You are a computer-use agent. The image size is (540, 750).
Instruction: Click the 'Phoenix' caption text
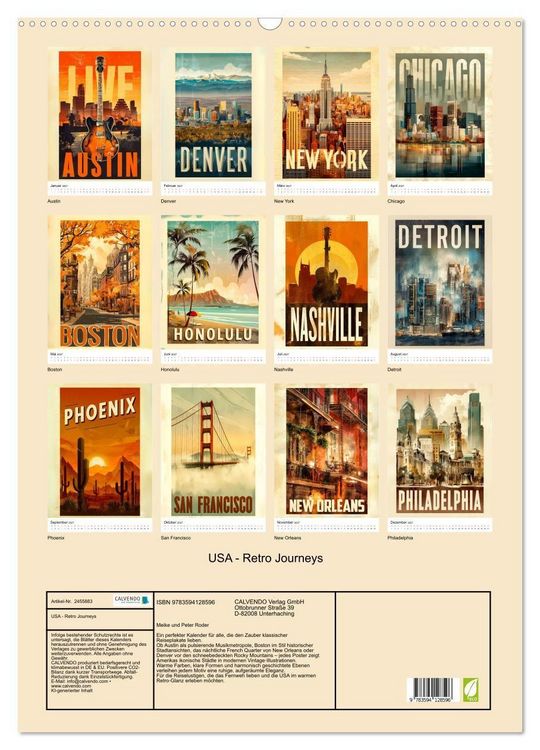click(x=56, y=538)
